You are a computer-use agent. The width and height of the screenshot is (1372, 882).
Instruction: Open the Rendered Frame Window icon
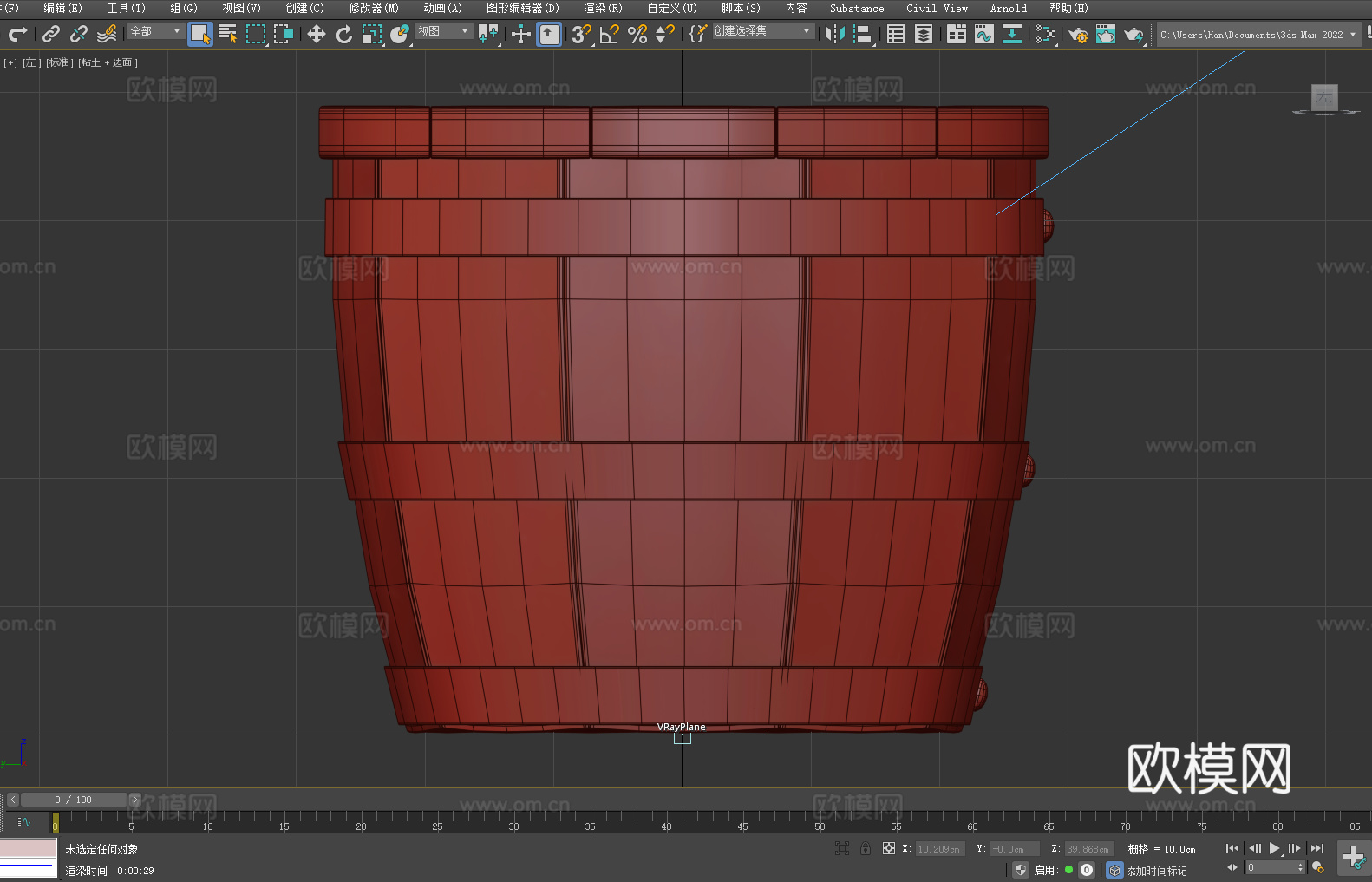click(x=1106, y=34)
